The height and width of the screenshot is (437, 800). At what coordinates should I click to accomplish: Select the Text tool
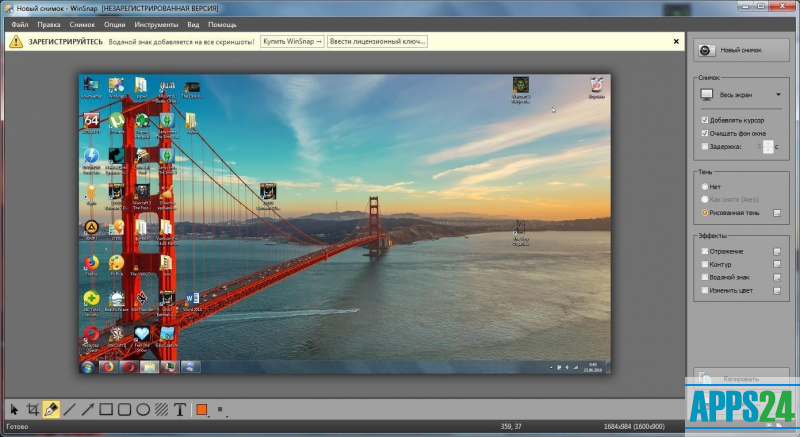point(180,409)
